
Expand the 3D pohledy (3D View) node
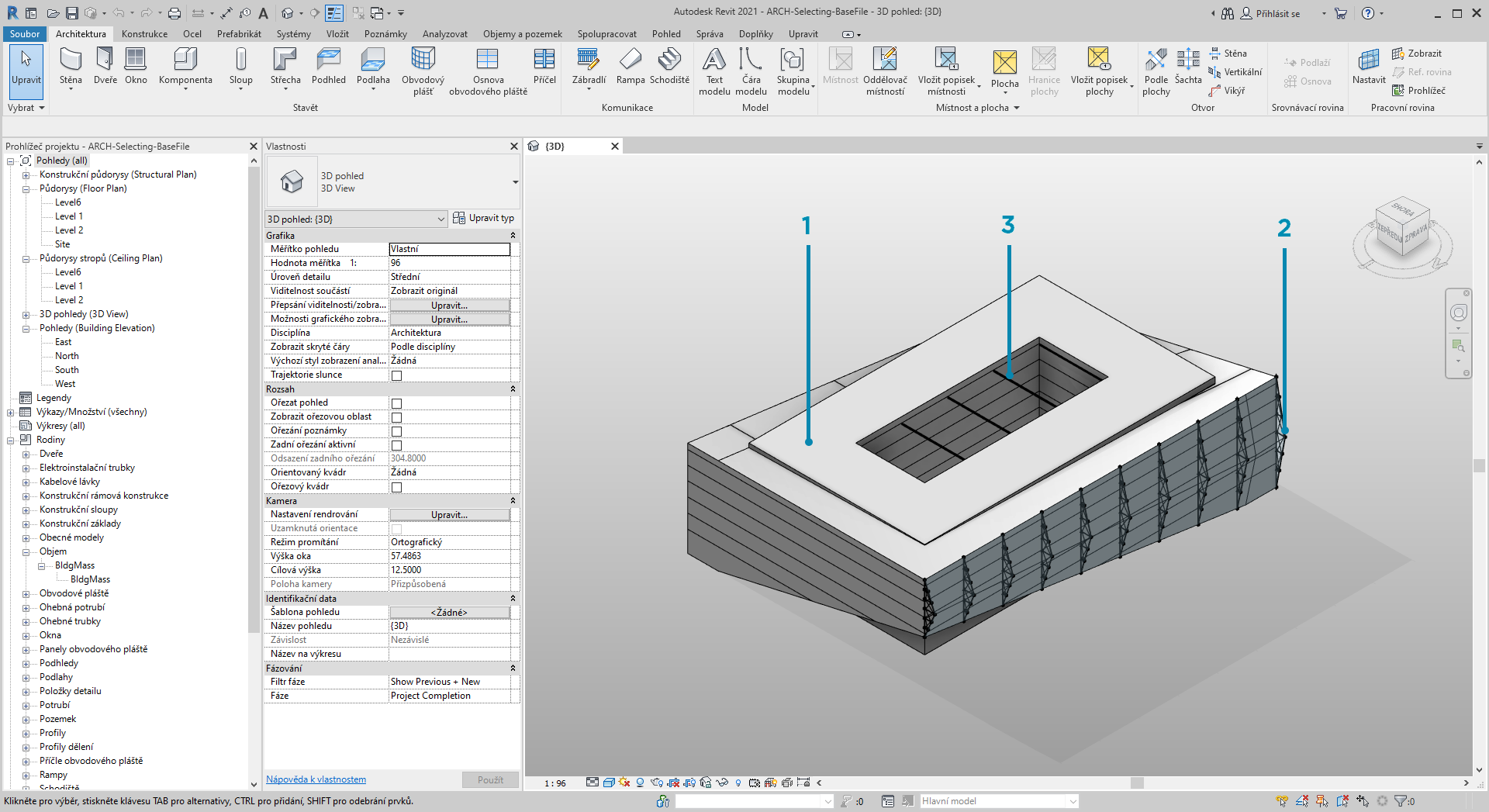point(26,315)
